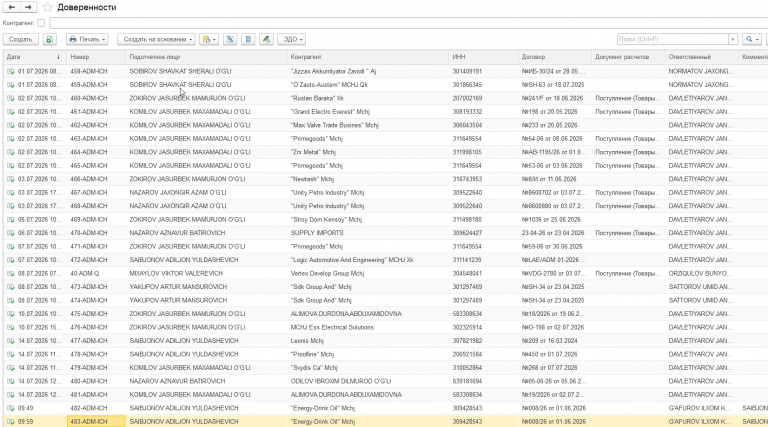
Task: Click the Контрагент filter input field
Action: (x=408, y=23)
